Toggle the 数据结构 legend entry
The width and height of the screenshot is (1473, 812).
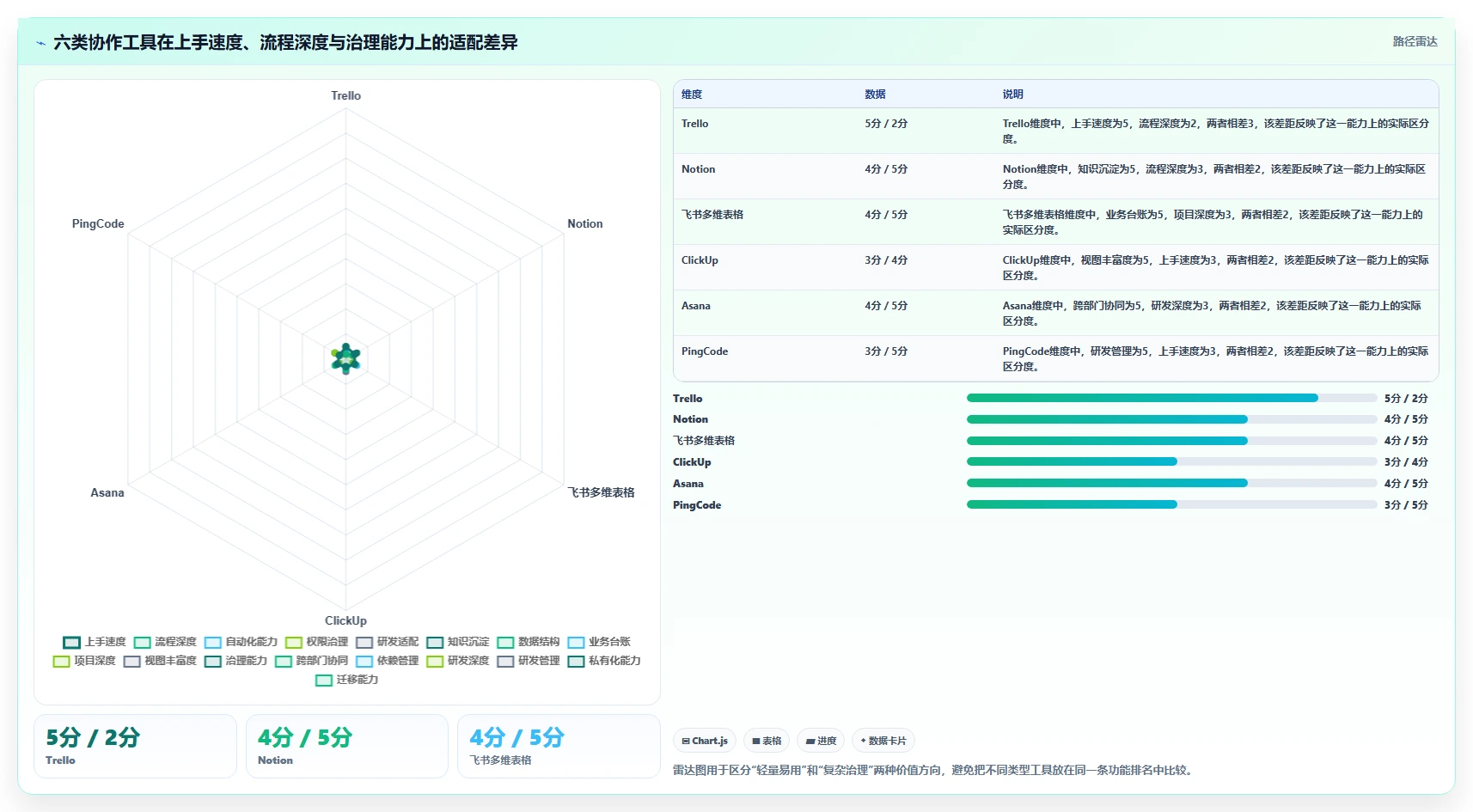528,642
